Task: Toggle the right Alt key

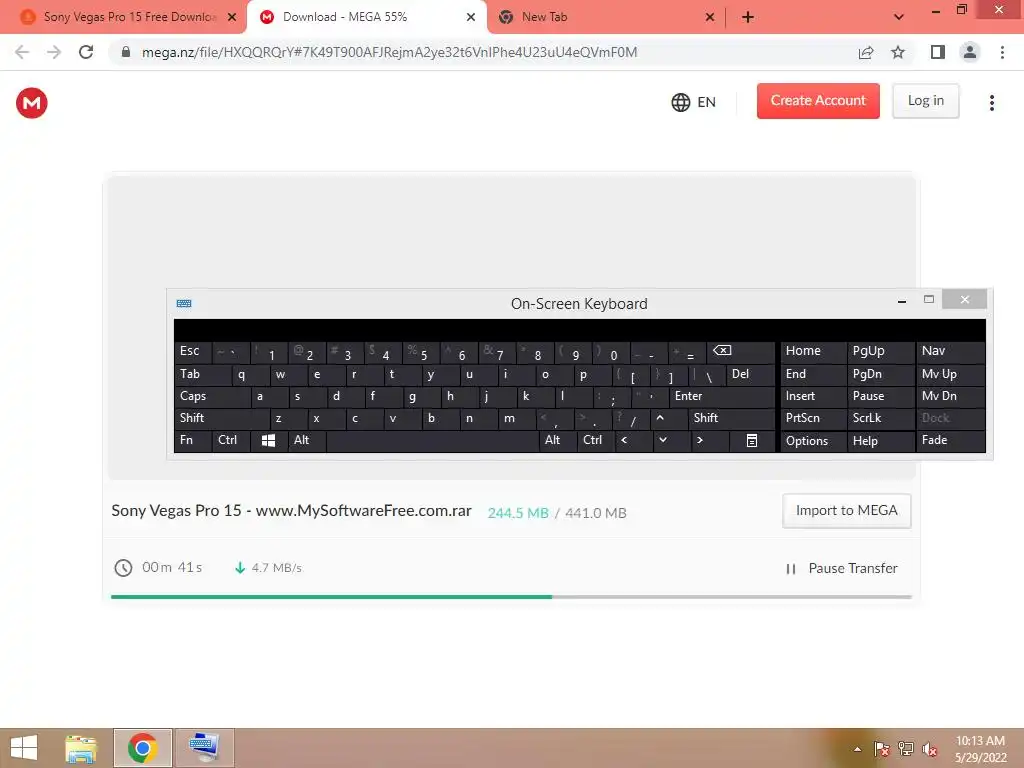Action: [x=557, y=441]
